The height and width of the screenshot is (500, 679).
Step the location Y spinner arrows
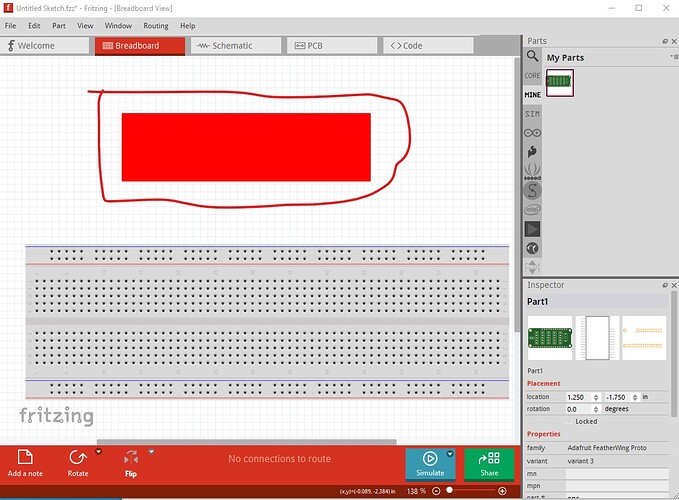point(635,397)
